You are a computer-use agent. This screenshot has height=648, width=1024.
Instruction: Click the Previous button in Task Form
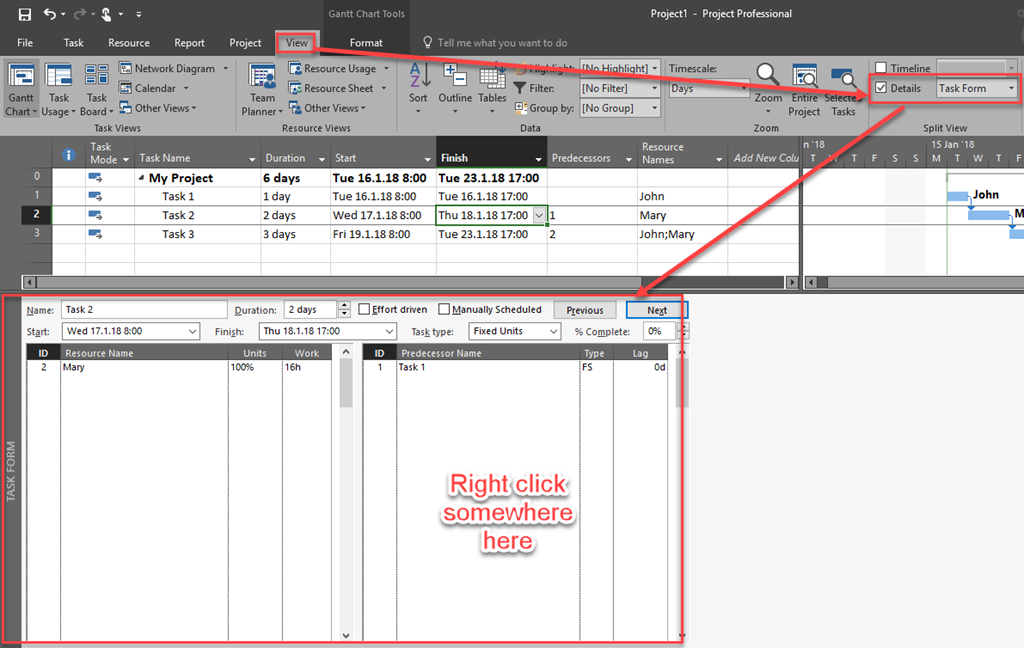(x=584, y=310)
